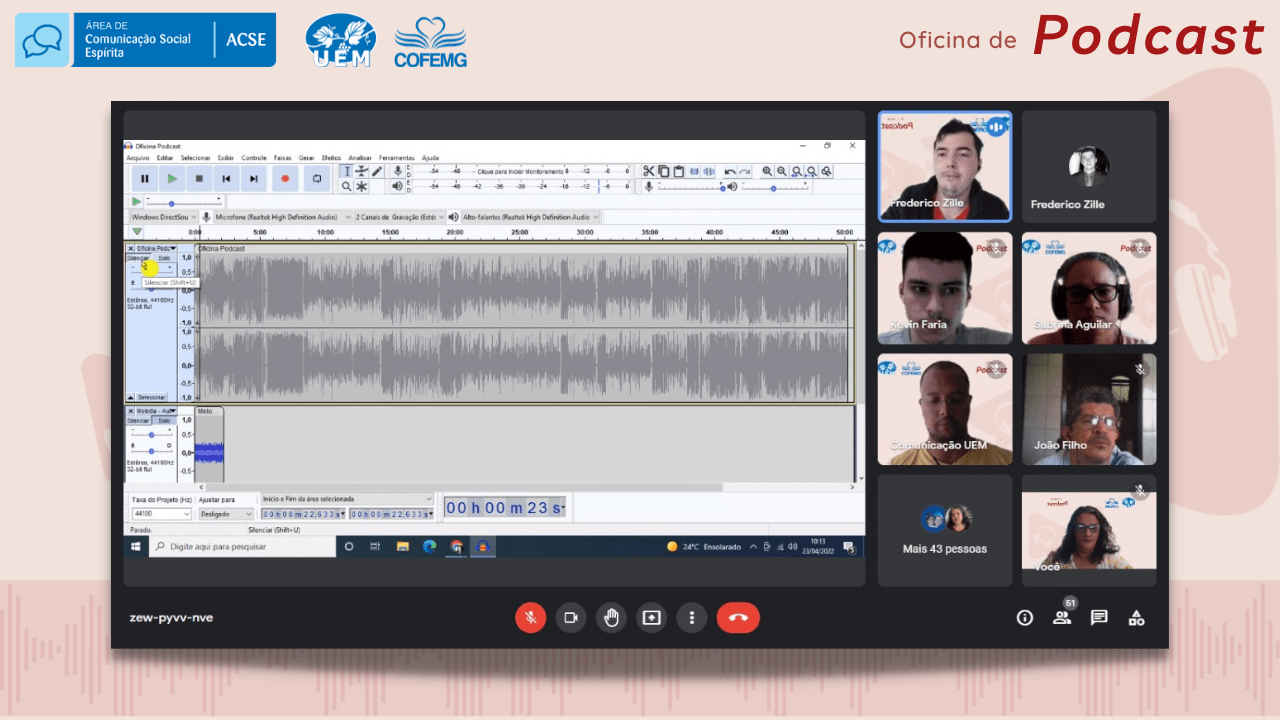
Task: Click the Stop button in Audacity transport
Action: (x=199, y=178)
